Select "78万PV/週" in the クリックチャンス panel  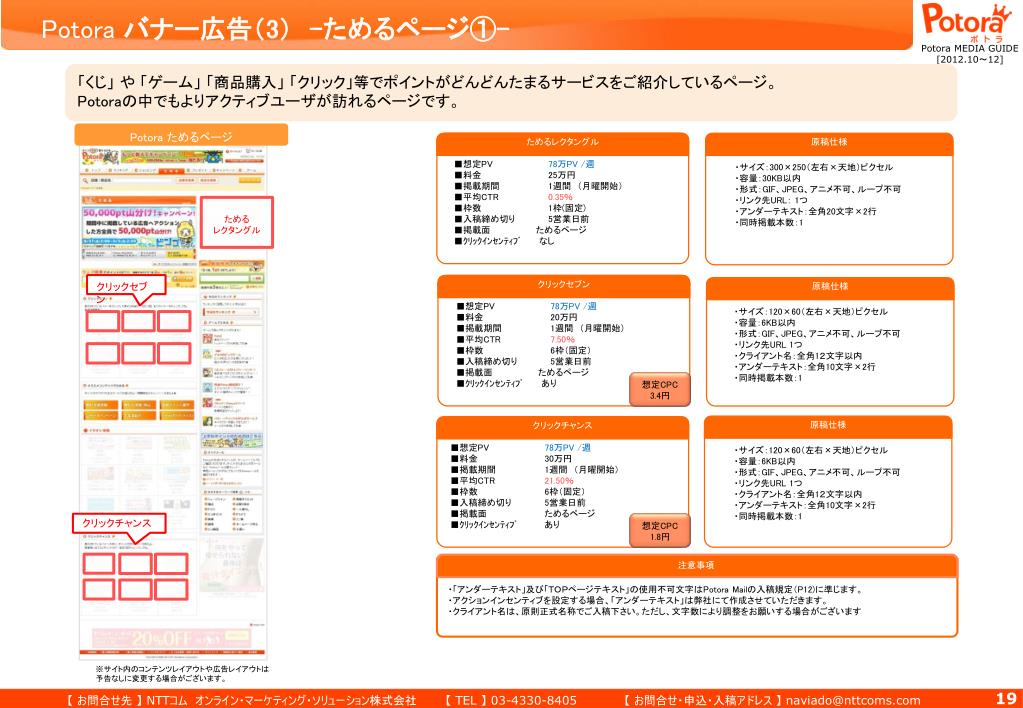coord(568,448)
